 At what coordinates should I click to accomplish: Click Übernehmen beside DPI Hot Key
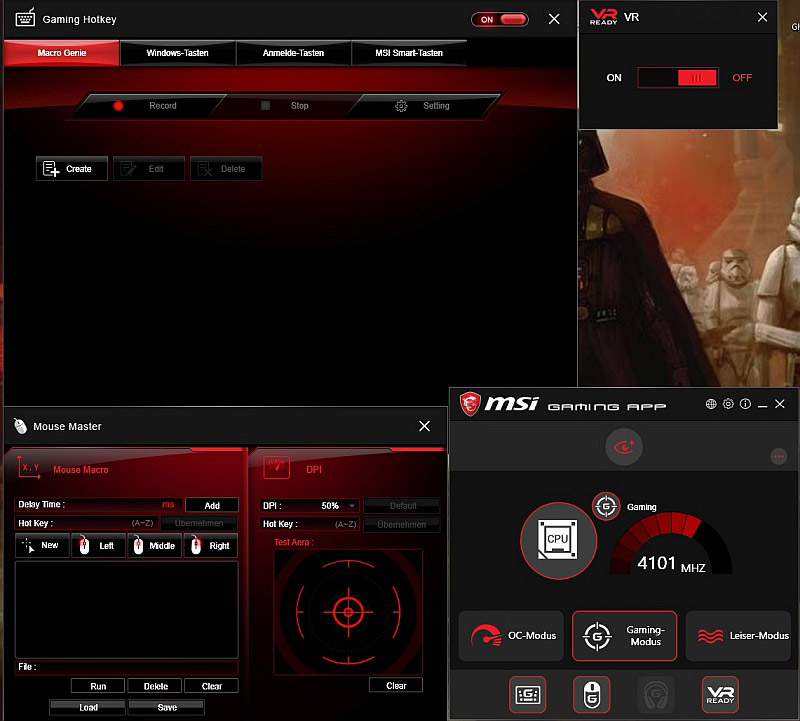(x=402, y=524)
